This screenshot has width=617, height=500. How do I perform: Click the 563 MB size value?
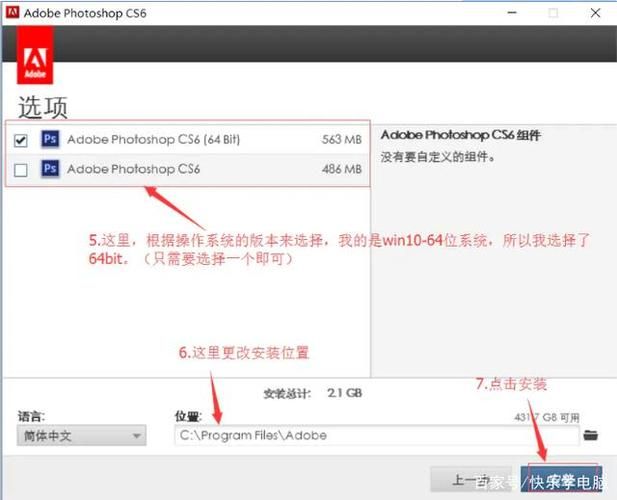click(342, 139)
